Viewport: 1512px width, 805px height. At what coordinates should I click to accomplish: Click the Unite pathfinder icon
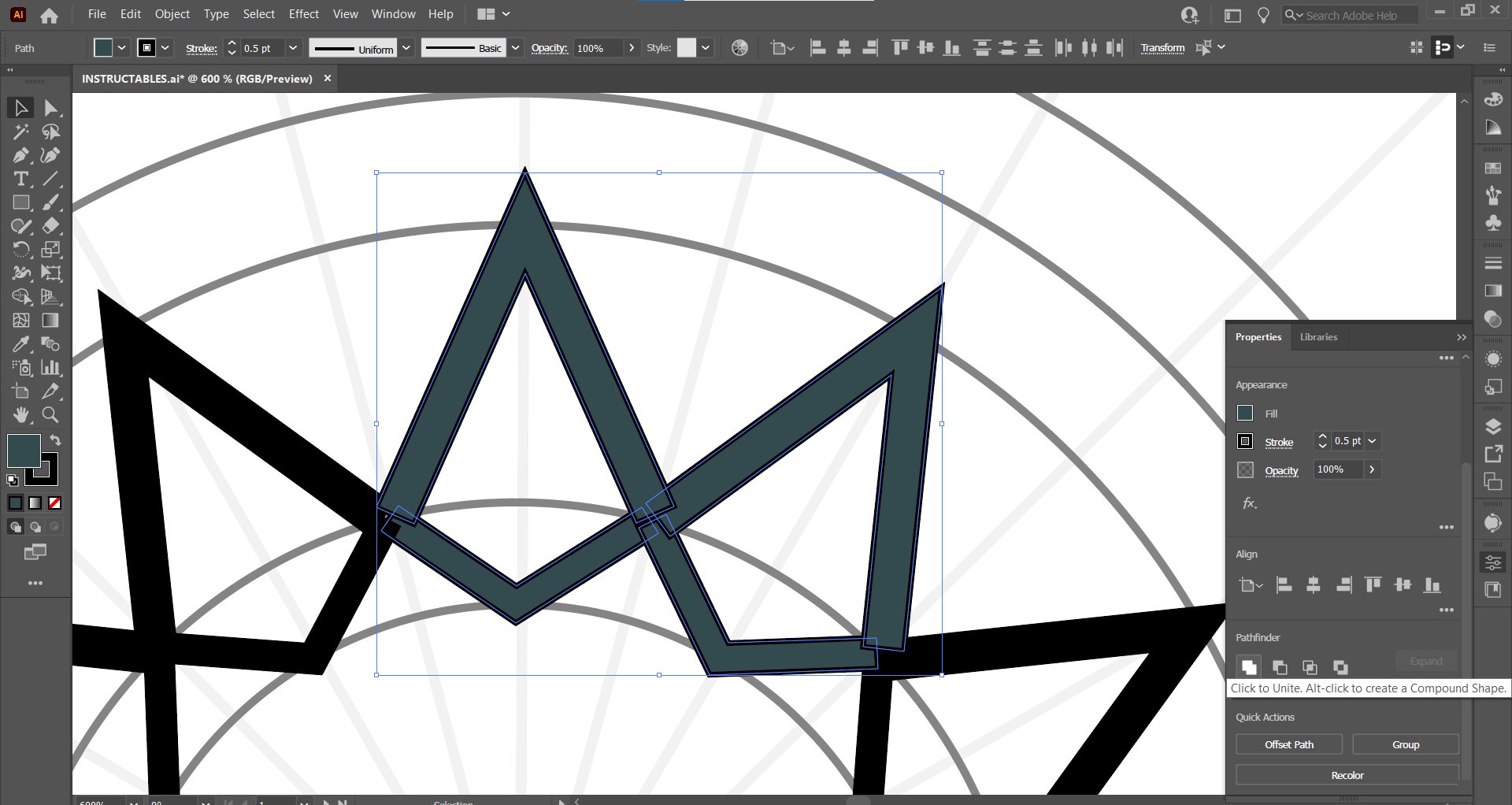pyautogui.click(x=1249, y=667)
